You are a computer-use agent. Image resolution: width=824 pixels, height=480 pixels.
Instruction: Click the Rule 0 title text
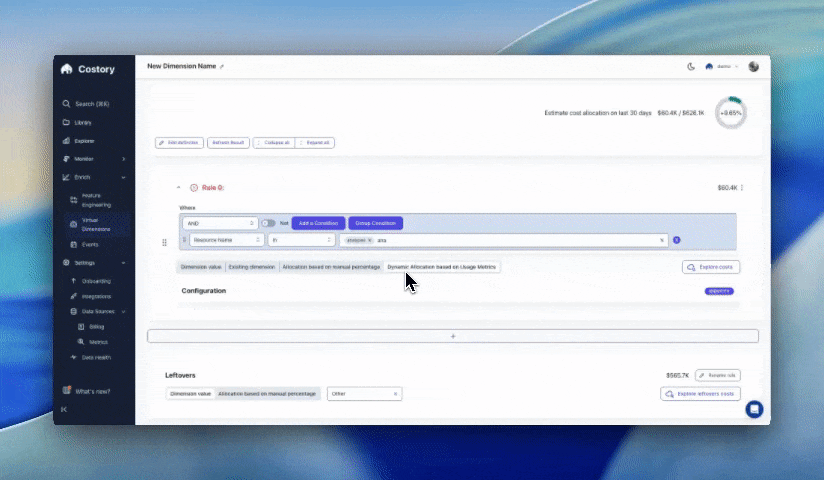coord(213,188)
